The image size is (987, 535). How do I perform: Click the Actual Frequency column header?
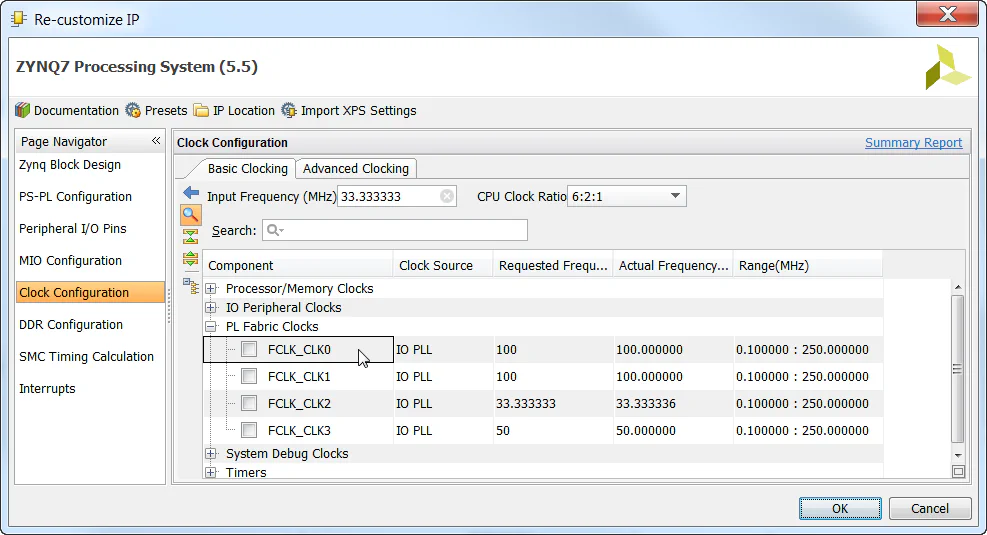tap(673, 266)
